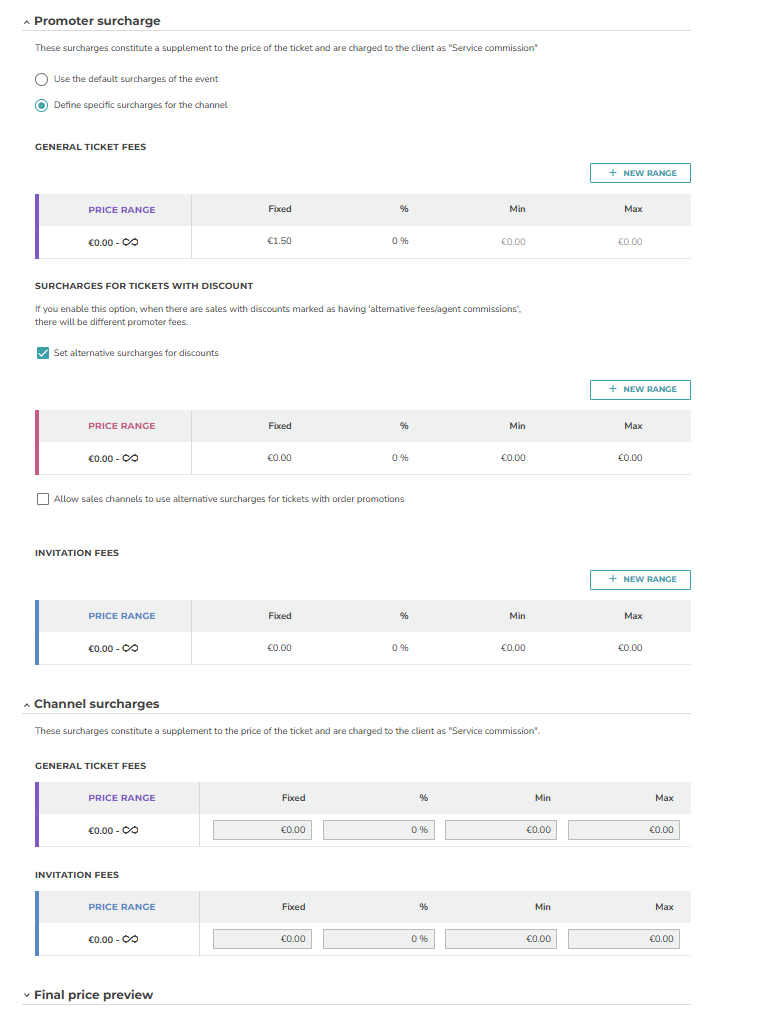
Task: Collapse the Channel surcharges section chevron
Action: coord(26,705)
